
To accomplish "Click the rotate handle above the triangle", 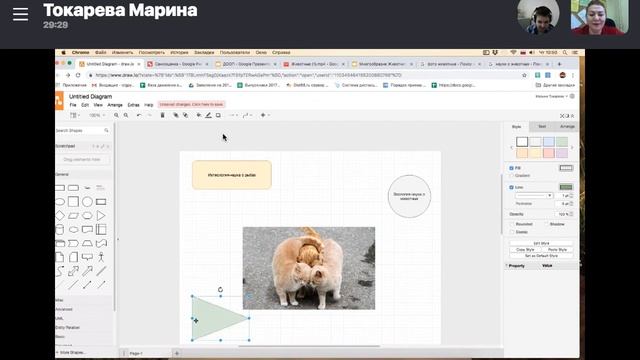I will pos(220,290).
